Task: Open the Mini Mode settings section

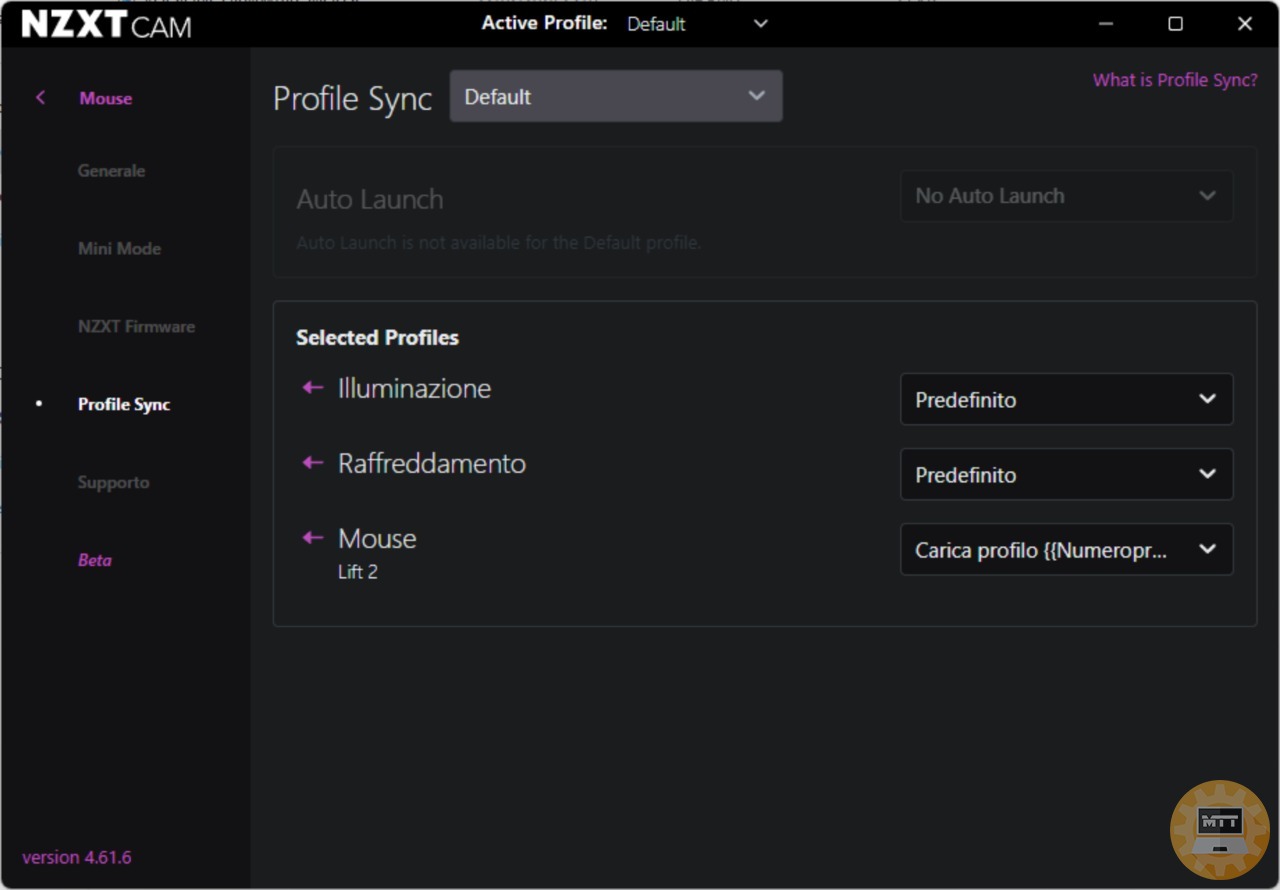Action: coord(119,249)
